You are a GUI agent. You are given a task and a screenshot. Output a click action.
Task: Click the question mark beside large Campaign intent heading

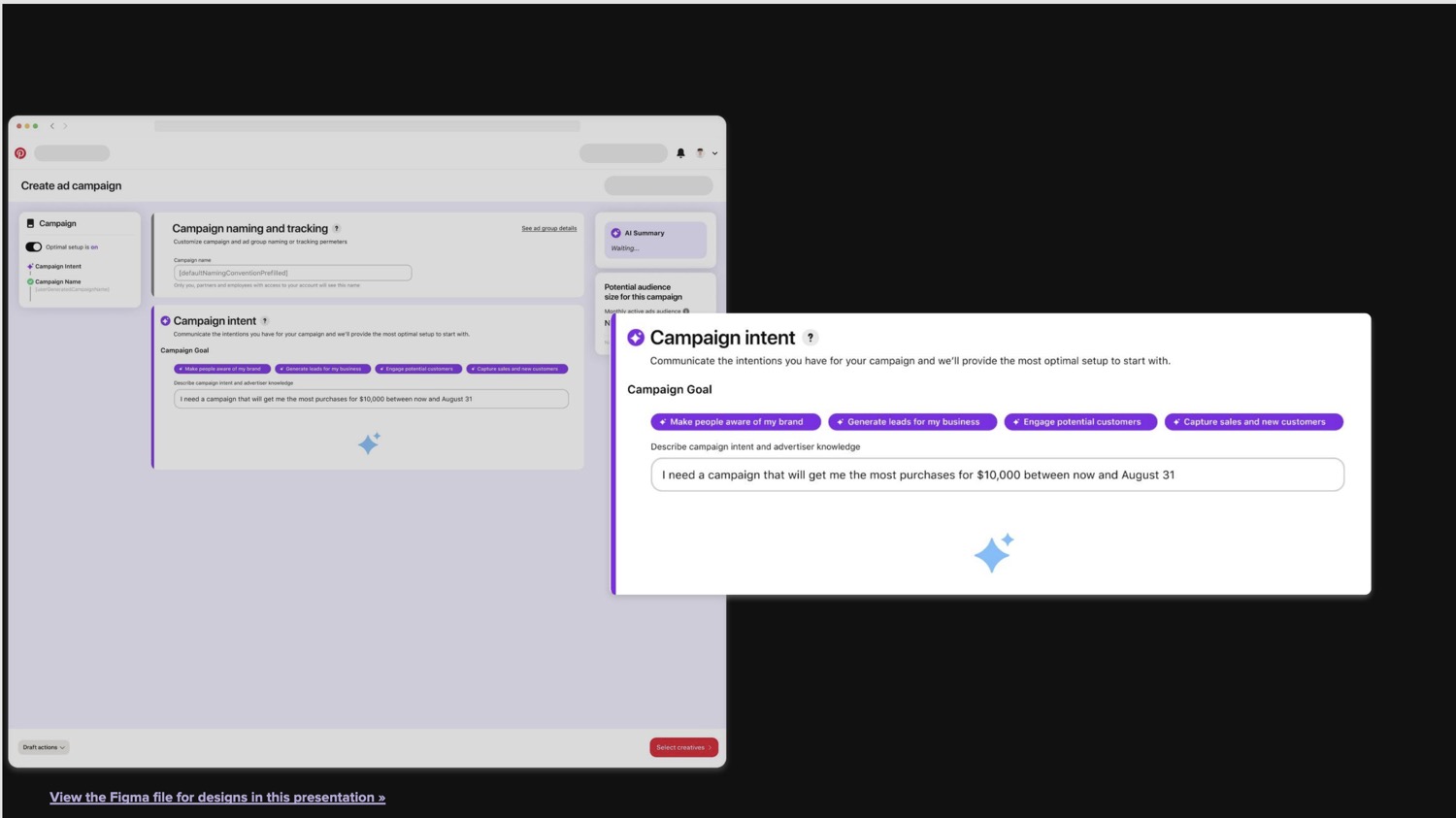[811, 338]
